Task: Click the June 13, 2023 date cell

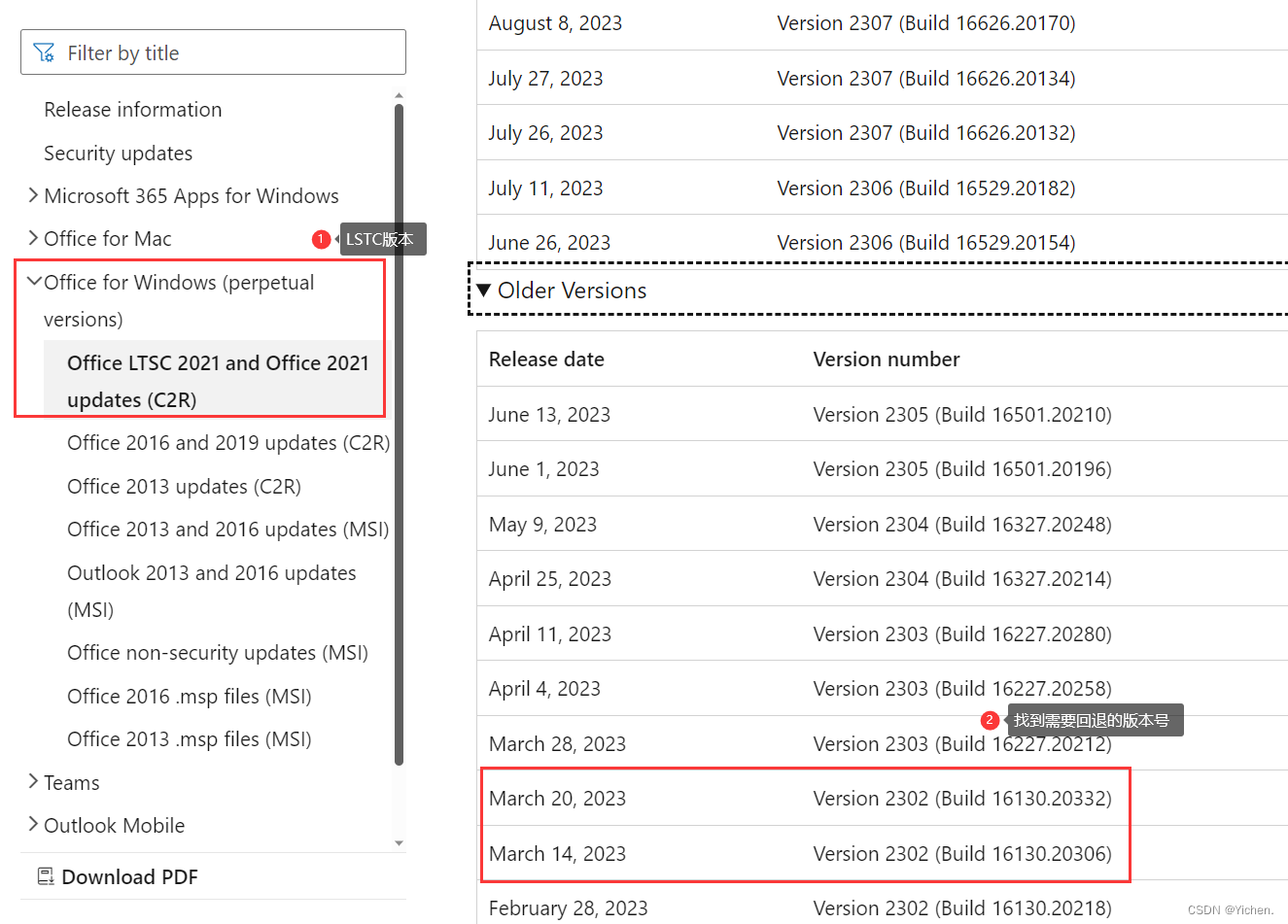Action: click(x=549, y=415)
